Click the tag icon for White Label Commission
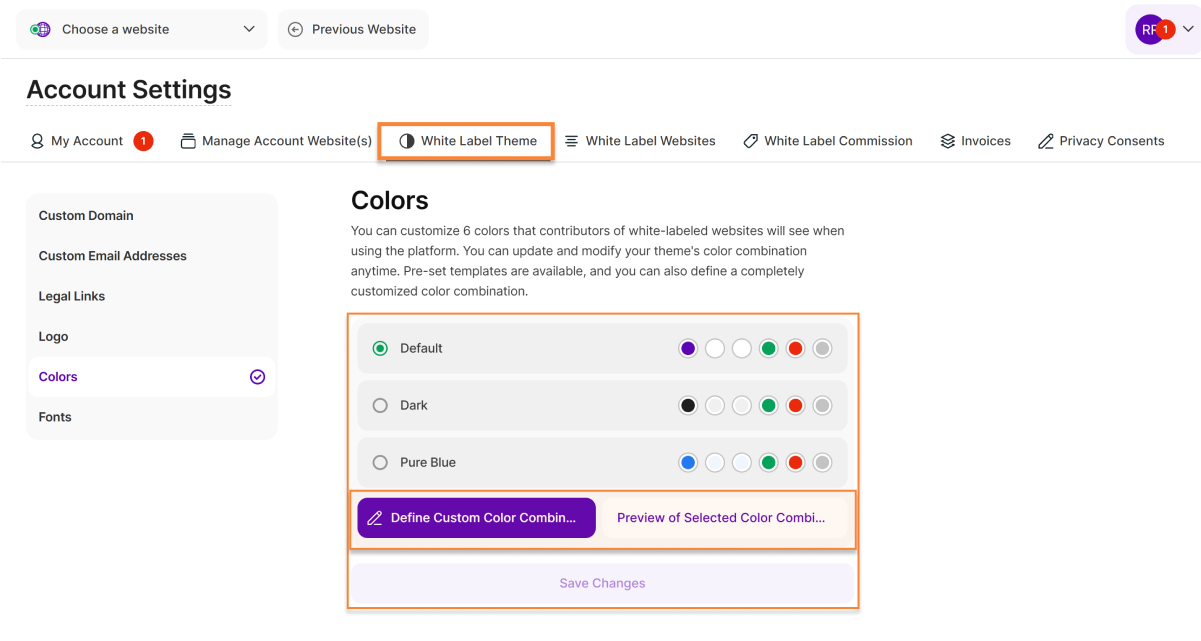Image resolution: width=1201 pixels, height=641 pixels. pyautogui.click(x=751, y=142)
